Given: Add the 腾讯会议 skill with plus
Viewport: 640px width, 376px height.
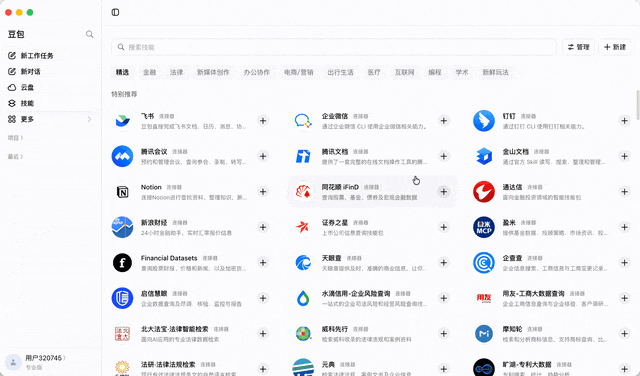Looking at the screenshot, I should [x=263, y=156].
